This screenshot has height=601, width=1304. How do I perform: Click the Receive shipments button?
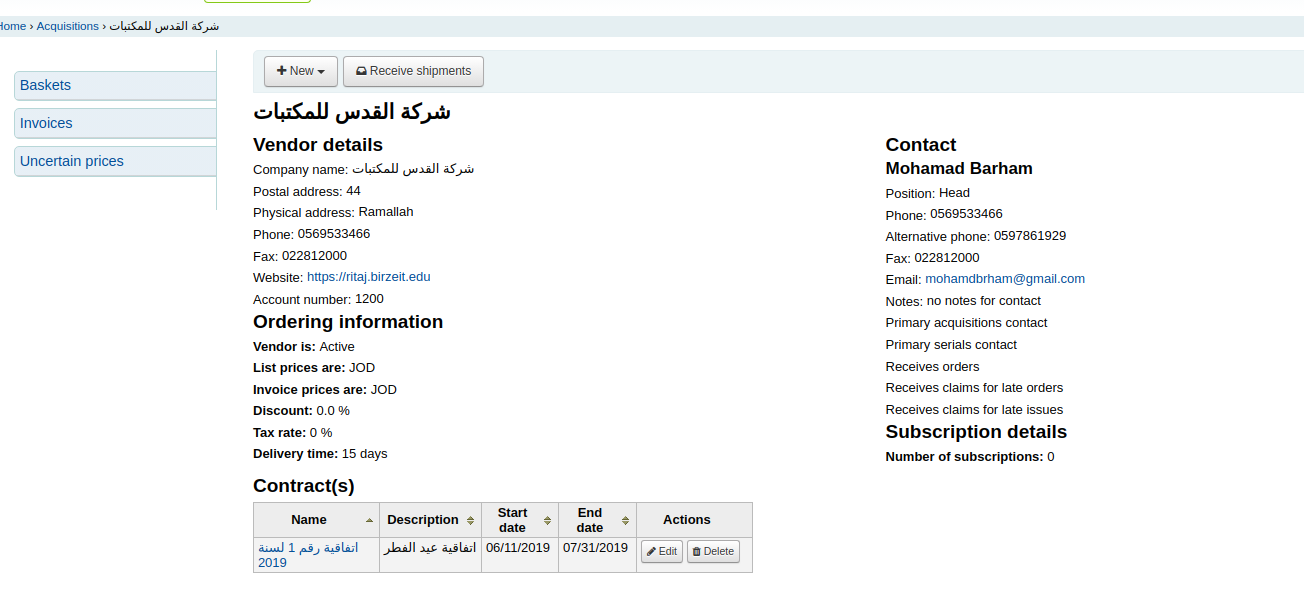click(x=413, y=71)
